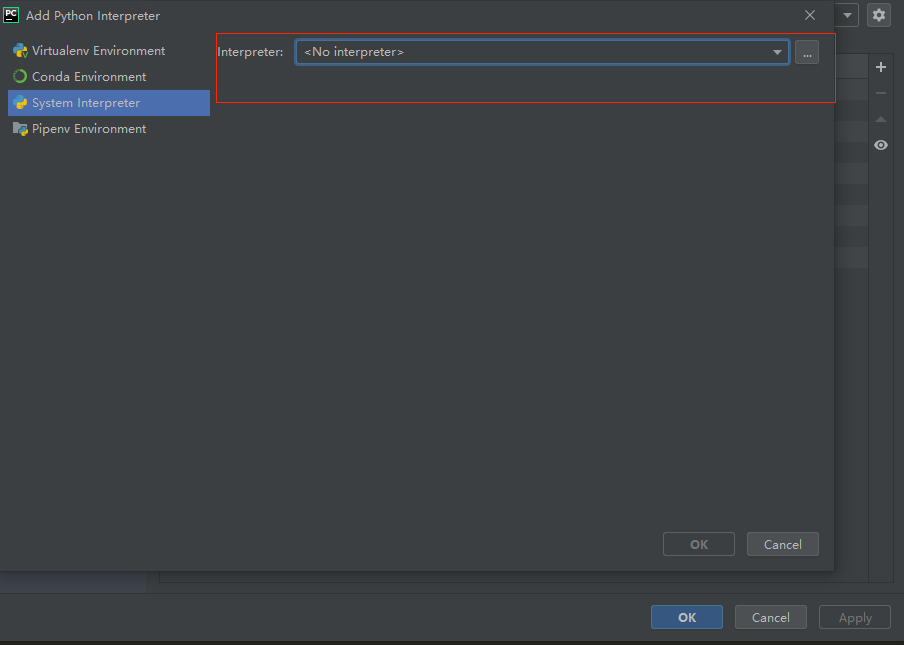The width and height of the screenshot is (904, 645).
Task: Click the PyCharm logo in title bar
Action: coord(11,15)
